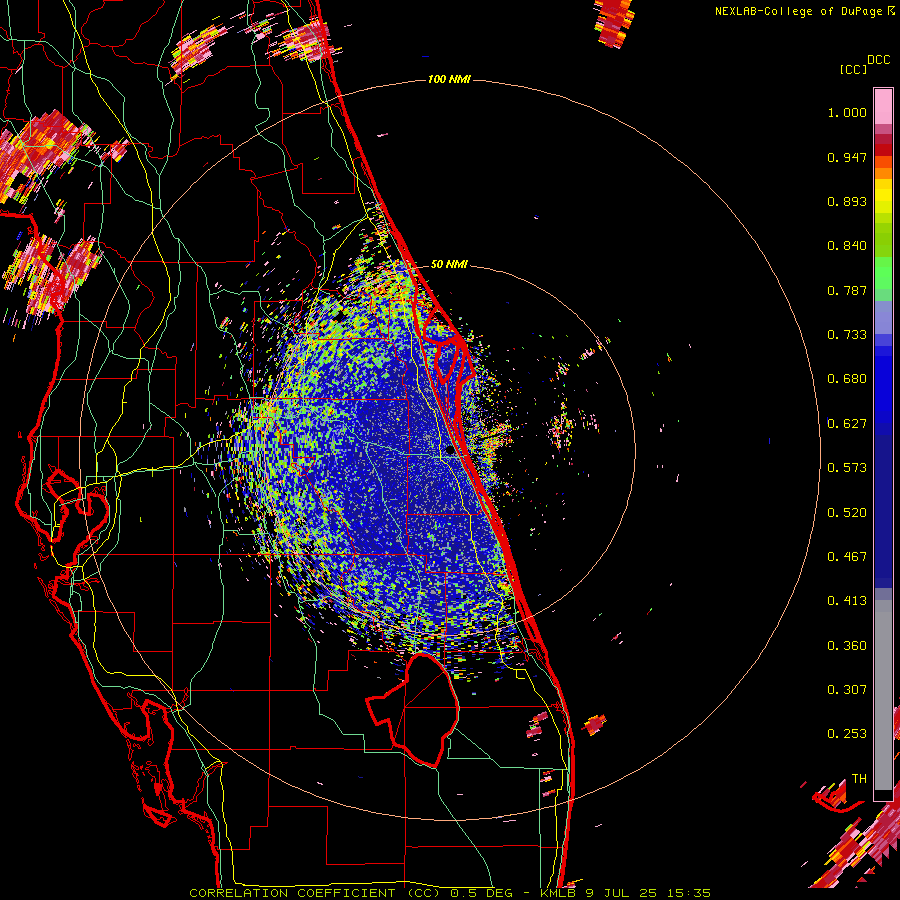Click the [CC] label above the color scale
Screen dimensions: 900x900
click(853, 69)
